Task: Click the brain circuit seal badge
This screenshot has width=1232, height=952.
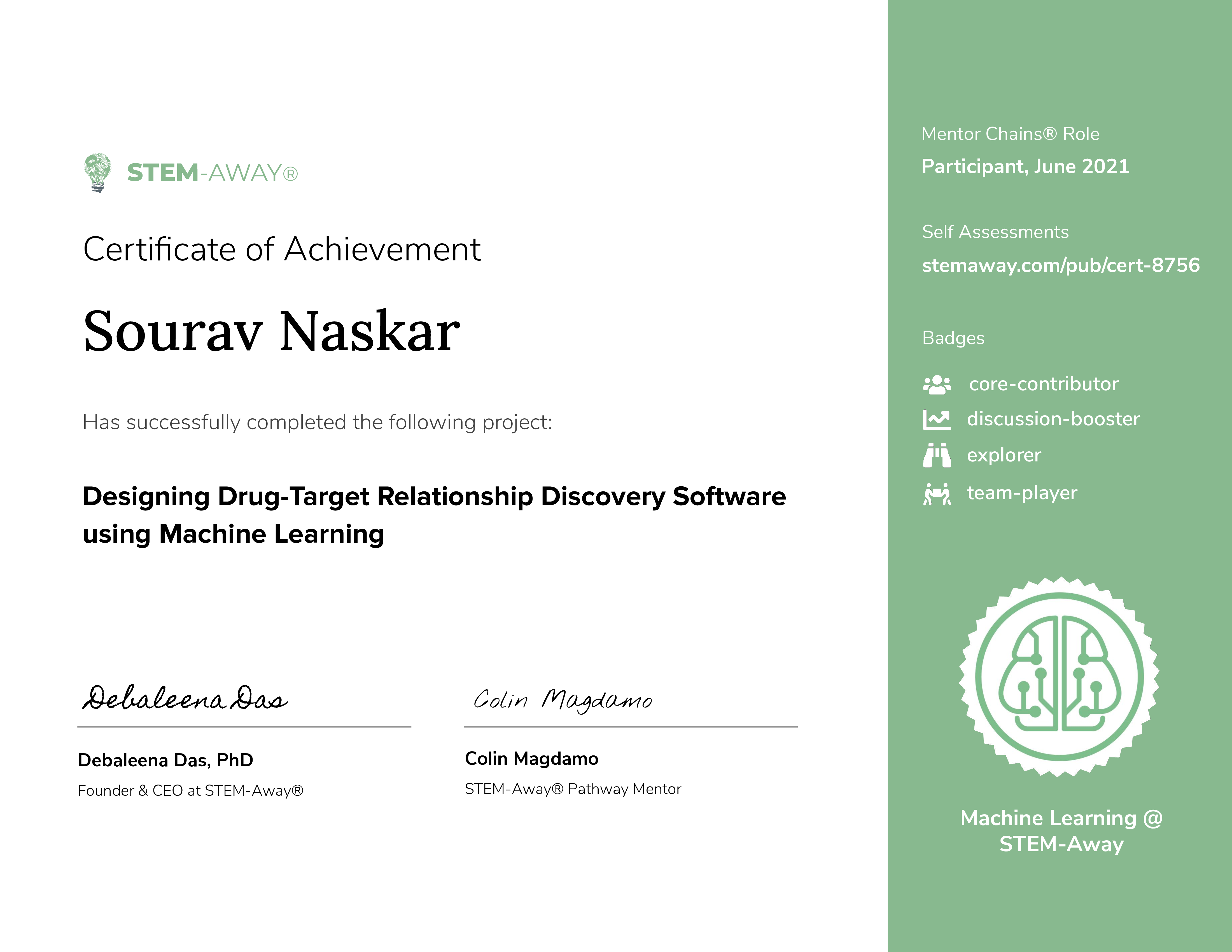Action: click(1060, 677)
